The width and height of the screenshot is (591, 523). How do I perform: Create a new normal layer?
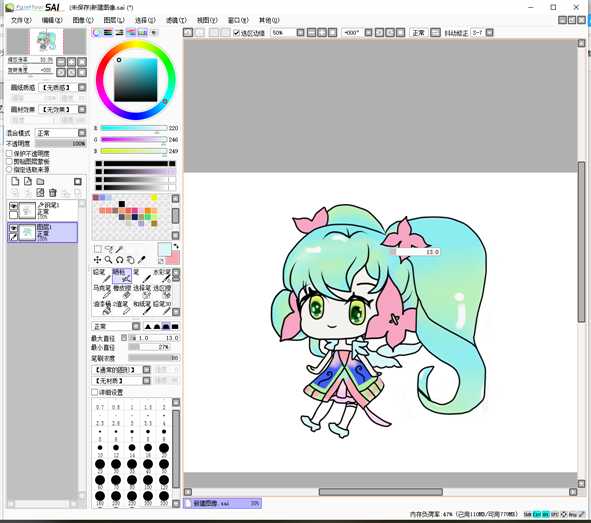[x=15, y=181]
